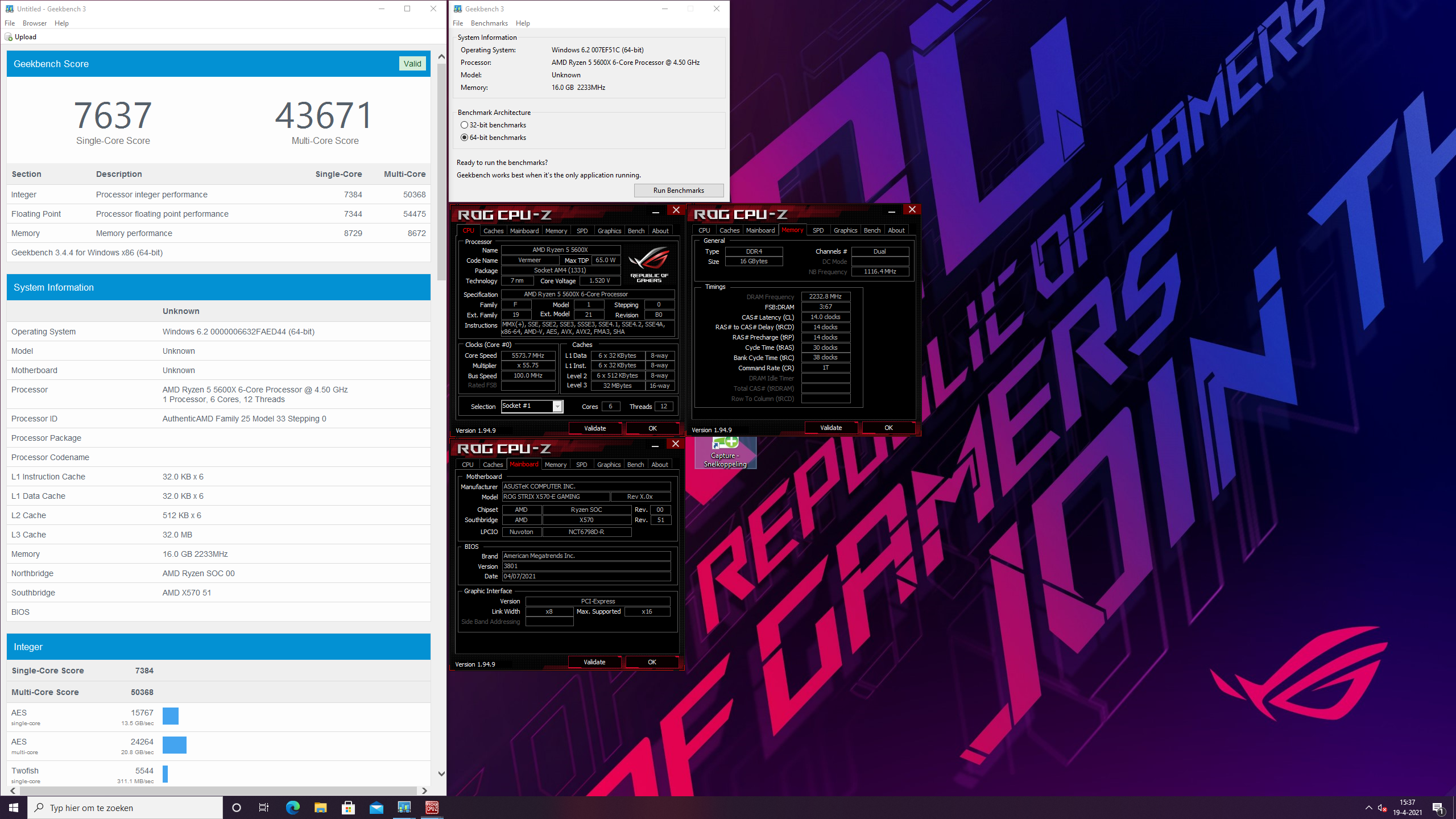Click the taskbar search box
1456x819 pixels.
125,808
